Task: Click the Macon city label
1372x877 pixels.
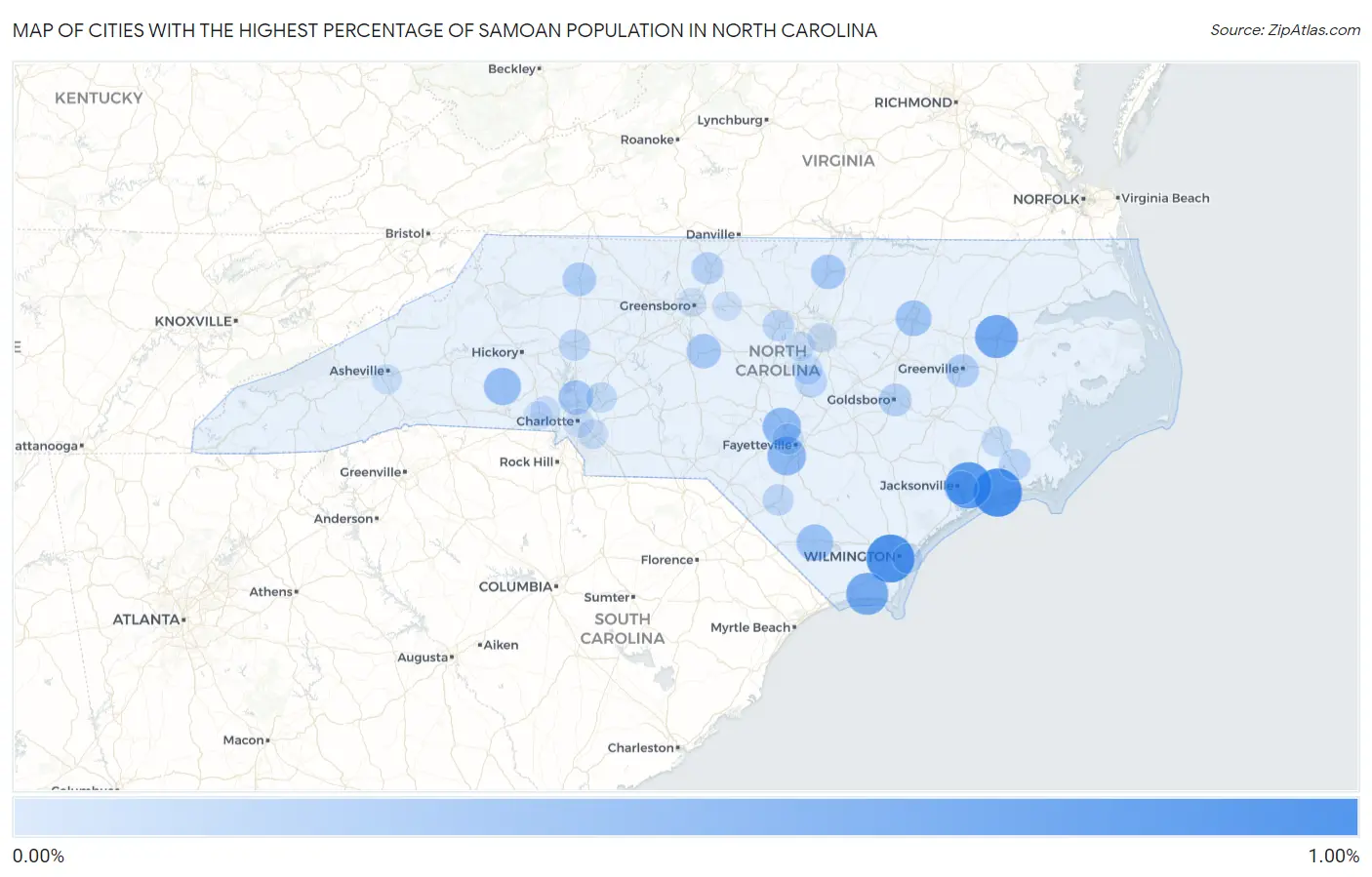Action: (244, 740)
